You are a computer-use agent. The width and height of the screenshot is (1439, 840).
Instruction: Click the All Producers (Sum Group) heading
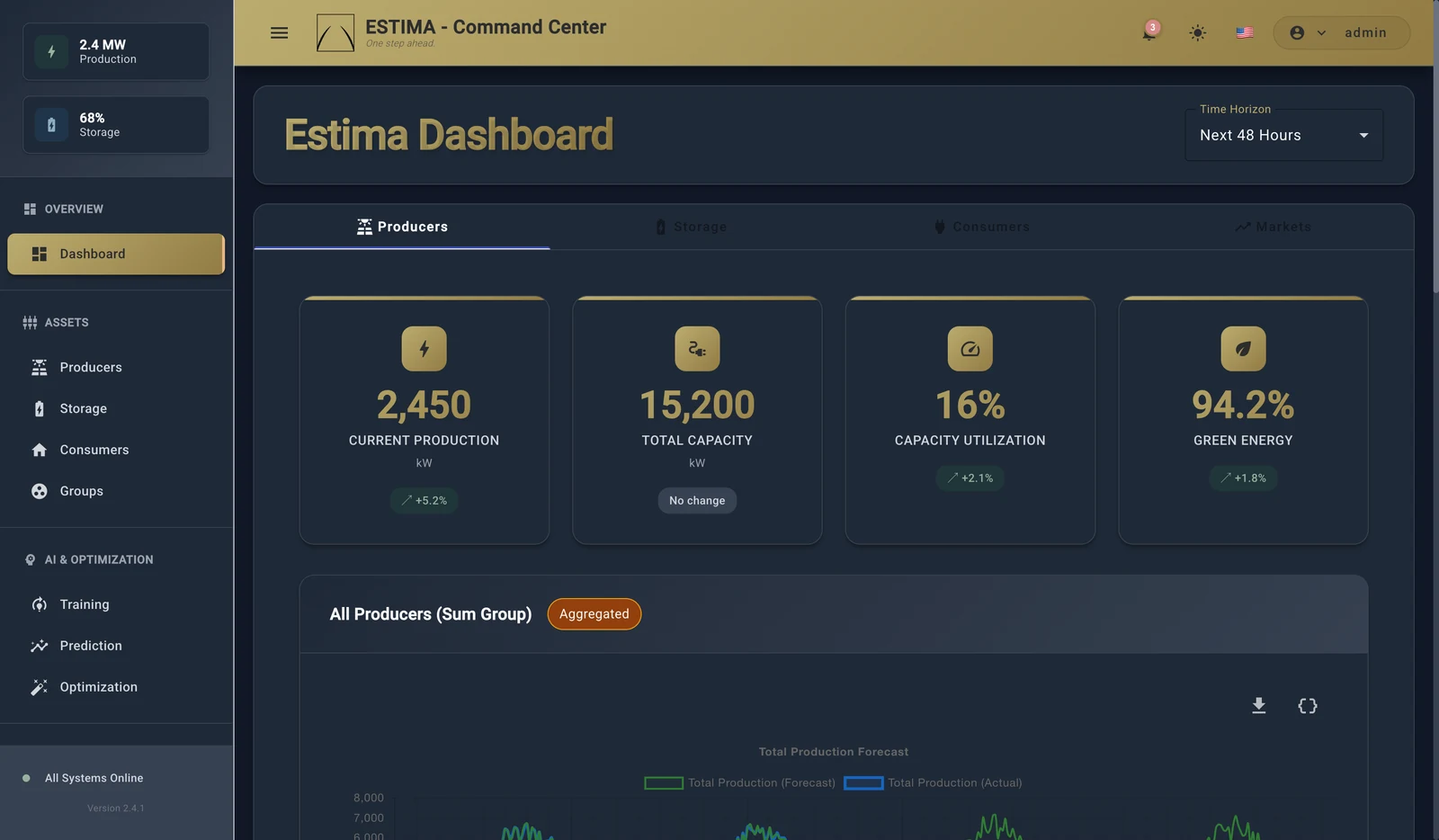[x=431, y=614]
